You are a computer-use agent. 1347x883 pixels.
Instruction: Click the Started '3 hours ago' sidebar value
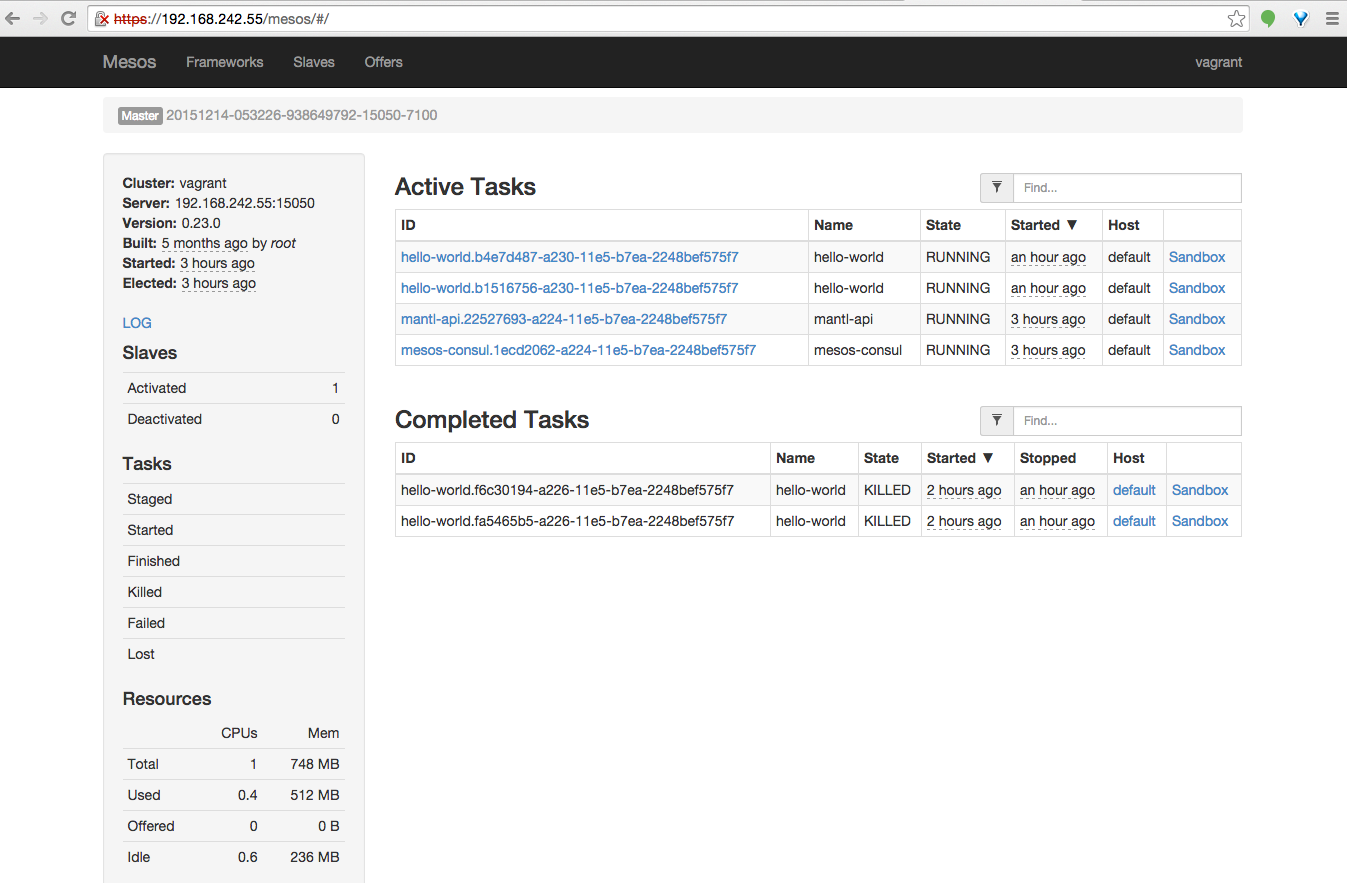pos(217,263)
